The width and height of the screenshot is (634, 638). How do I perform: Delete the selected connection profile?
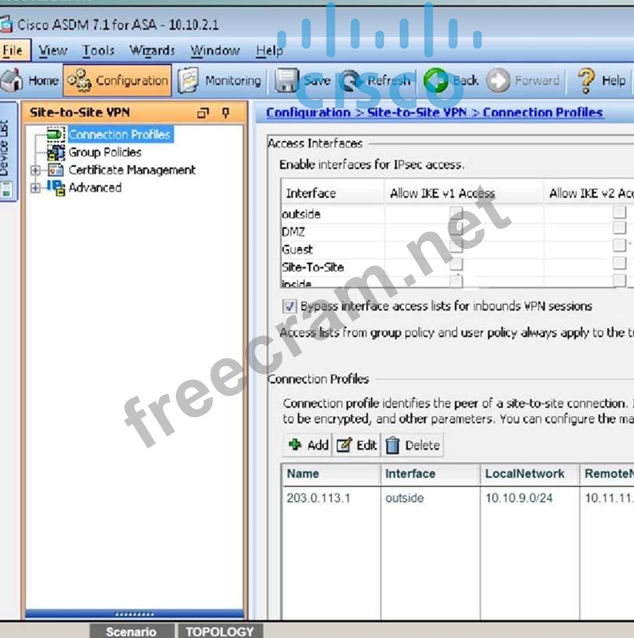point(412,445)
